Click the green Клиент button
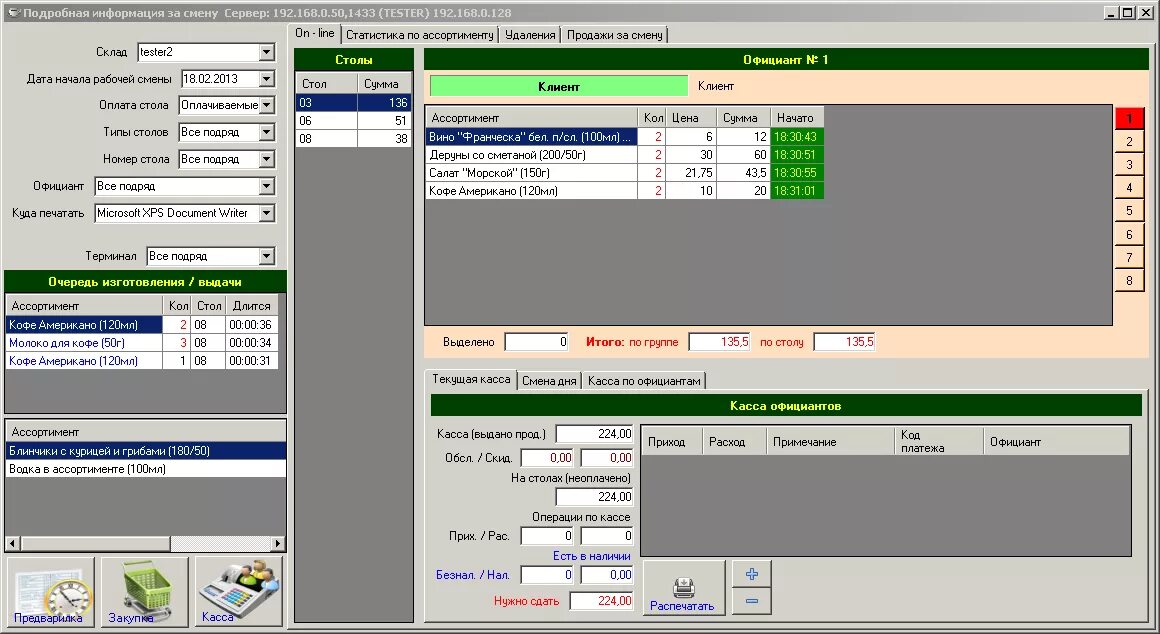Image resolution: width=1160 pixels, height=634 pixels. click(559, 87)
